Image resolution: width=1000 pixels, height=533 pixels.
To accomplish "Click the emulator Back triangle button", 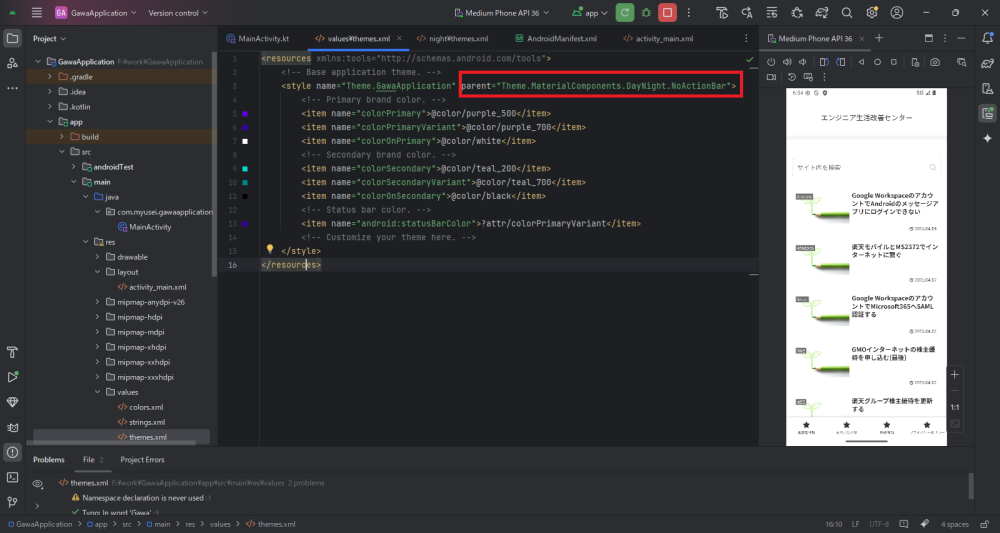I will (859, 62).
